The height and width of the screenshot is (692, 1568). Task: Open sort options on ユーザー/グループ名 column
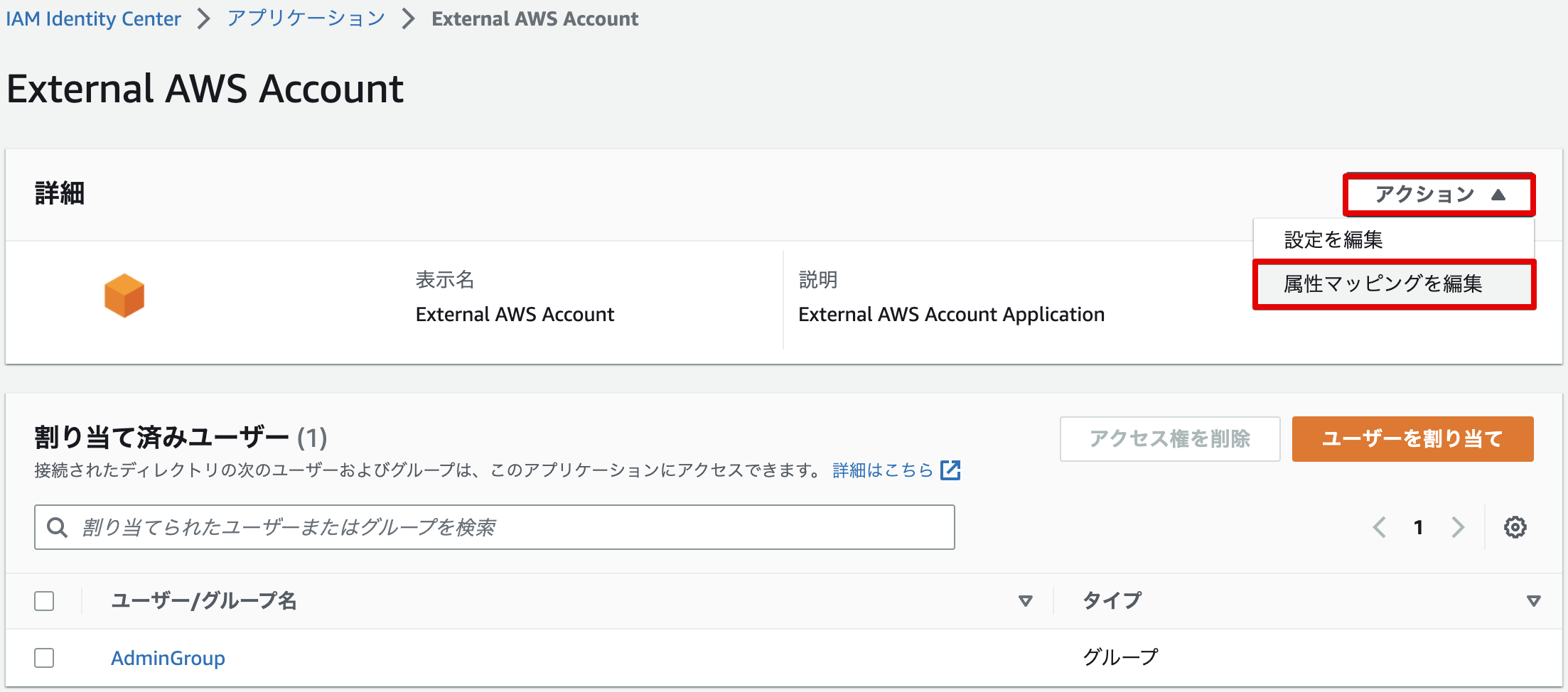pyautogui.click(x=1025, y=600)
